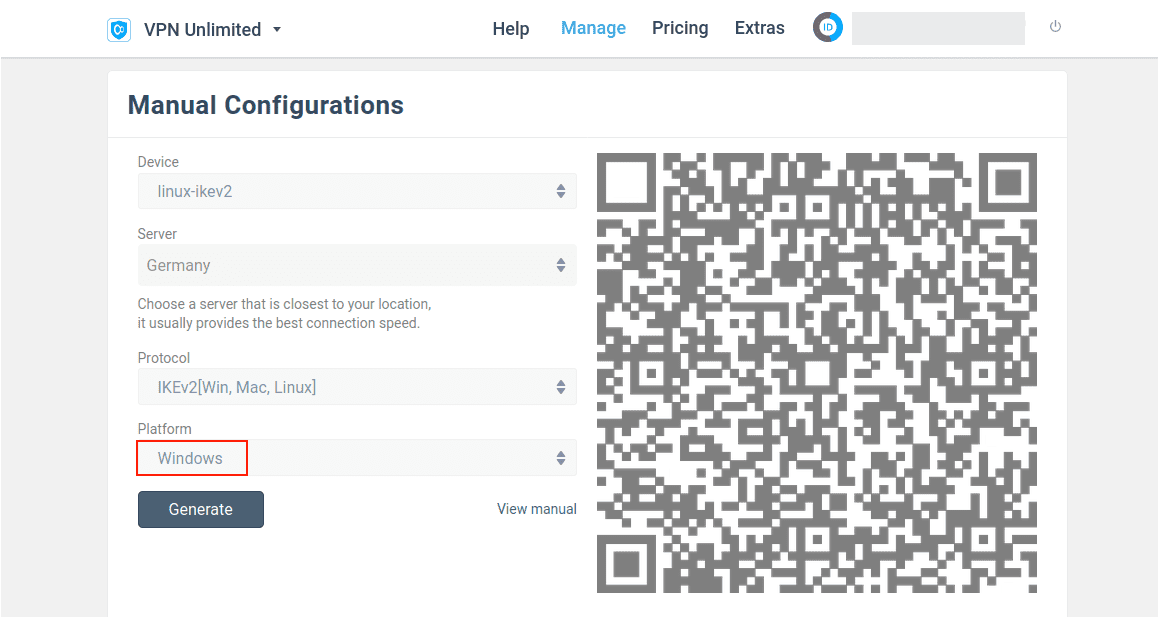Click the Device field label
This screenshot has height=617, width=1158.
pos(158,162)
